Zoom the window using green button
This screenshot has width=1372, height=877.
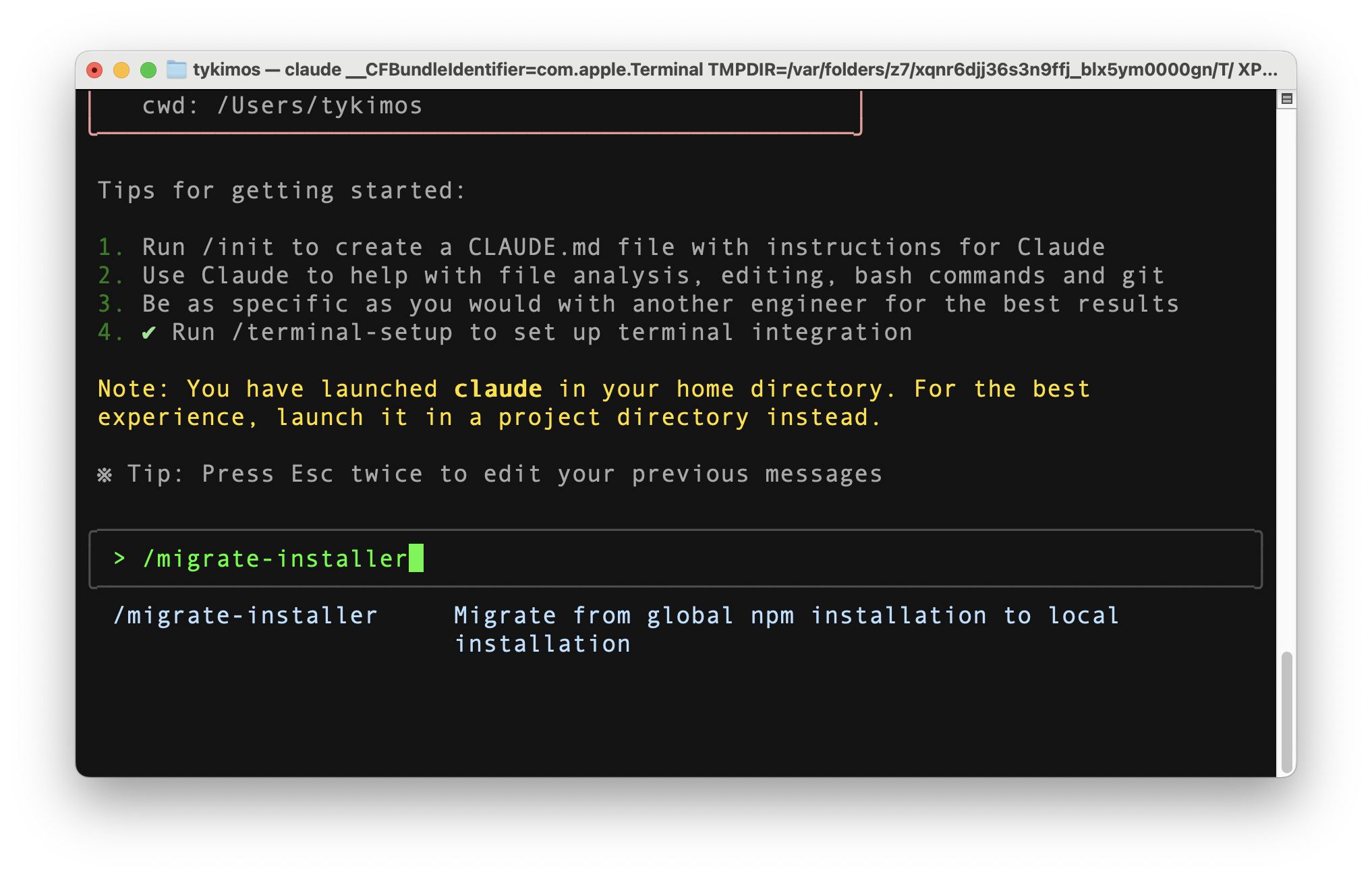click(148, 70)
